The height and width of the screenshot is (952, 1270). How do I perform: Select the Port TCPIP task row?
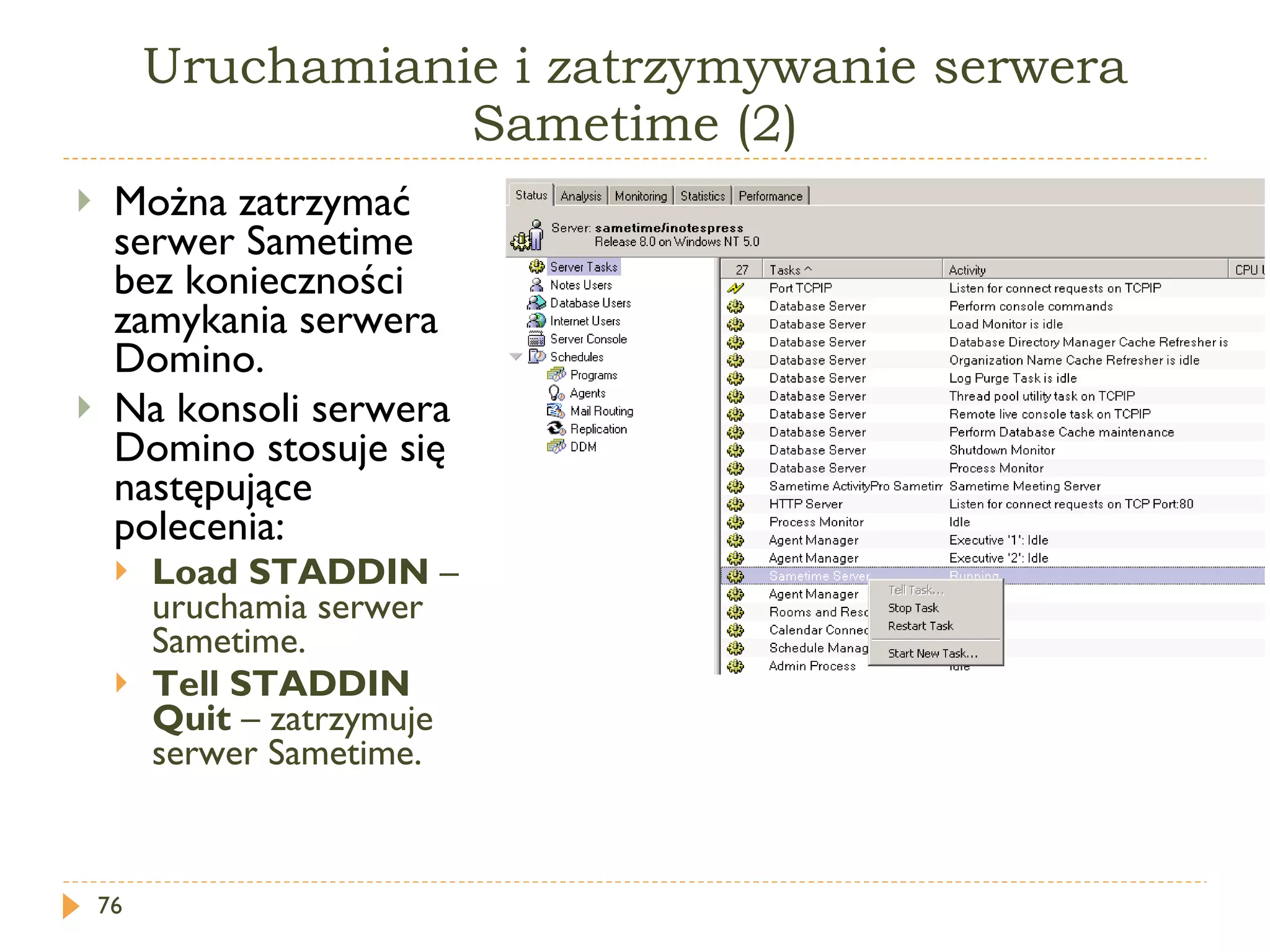993,288
